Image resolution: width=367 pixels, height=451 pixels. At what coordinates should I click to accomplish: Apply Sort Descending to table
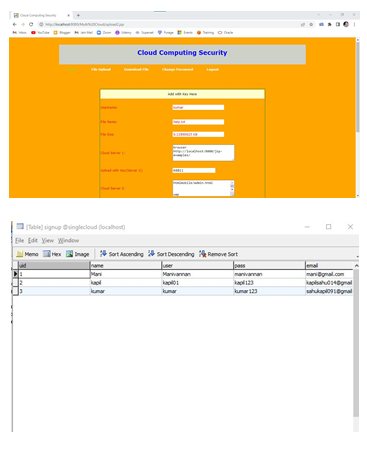tap(171, 254)
